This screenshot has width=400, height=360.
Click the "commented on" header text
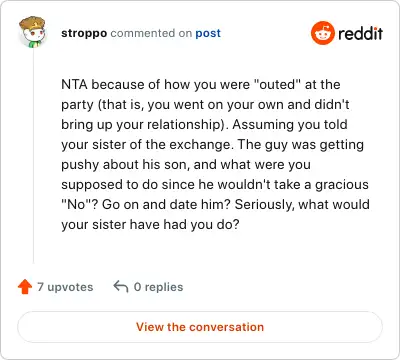151,33
